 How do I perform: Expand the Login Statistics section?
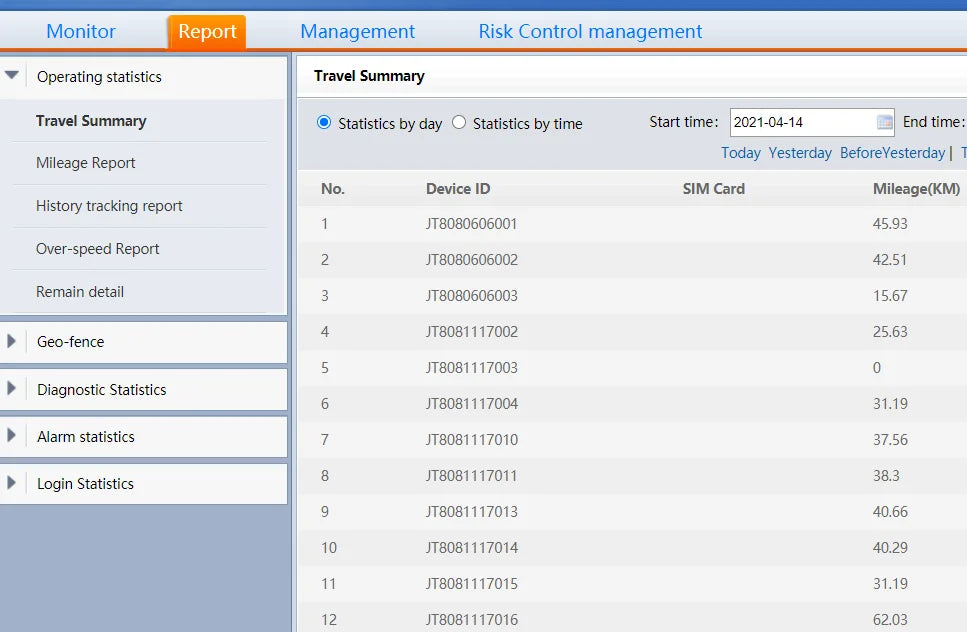pos(12,484)
